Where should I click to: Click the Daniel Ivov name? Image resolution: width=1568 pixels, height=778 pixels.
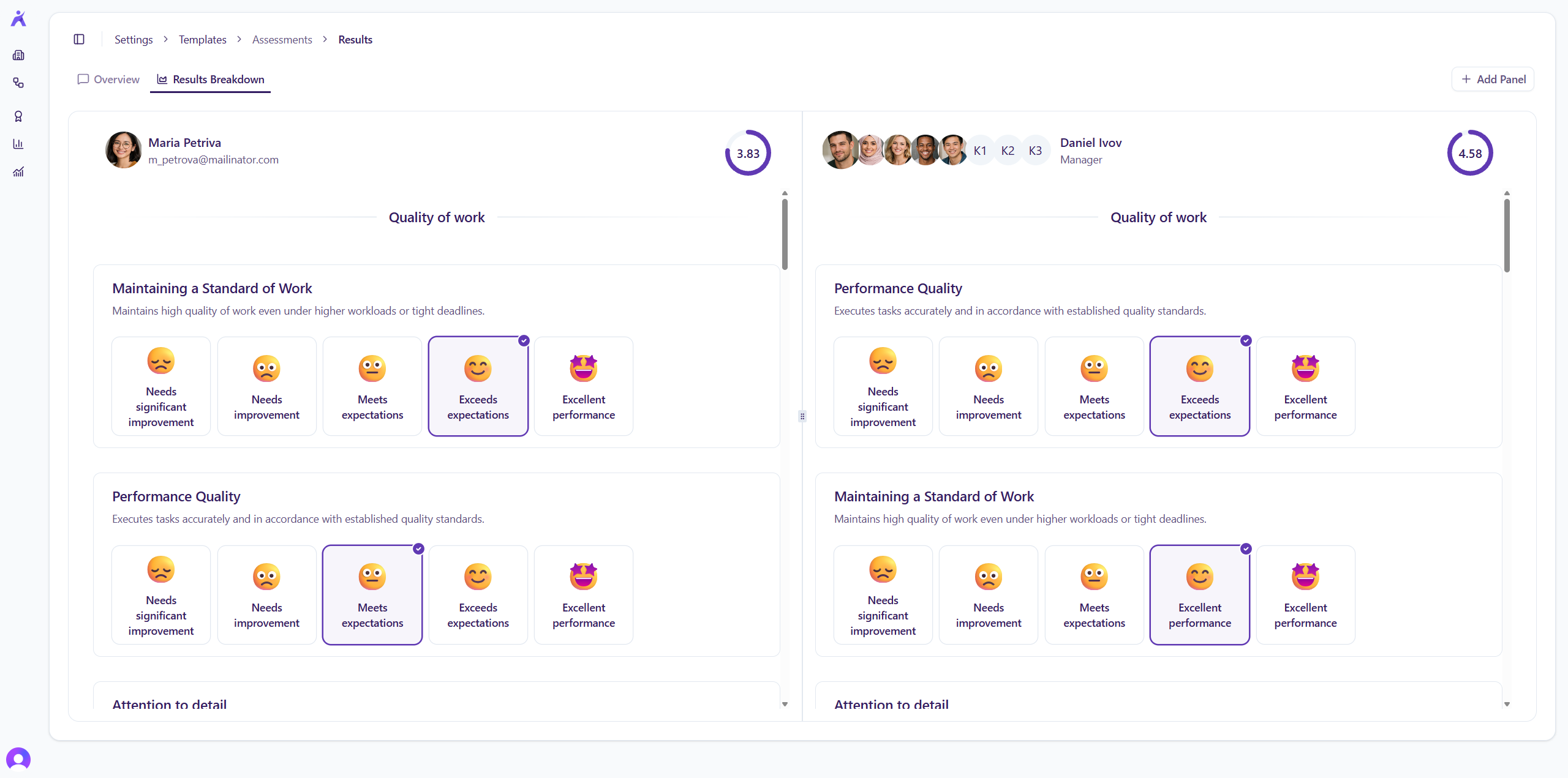tap(1091, 143)
